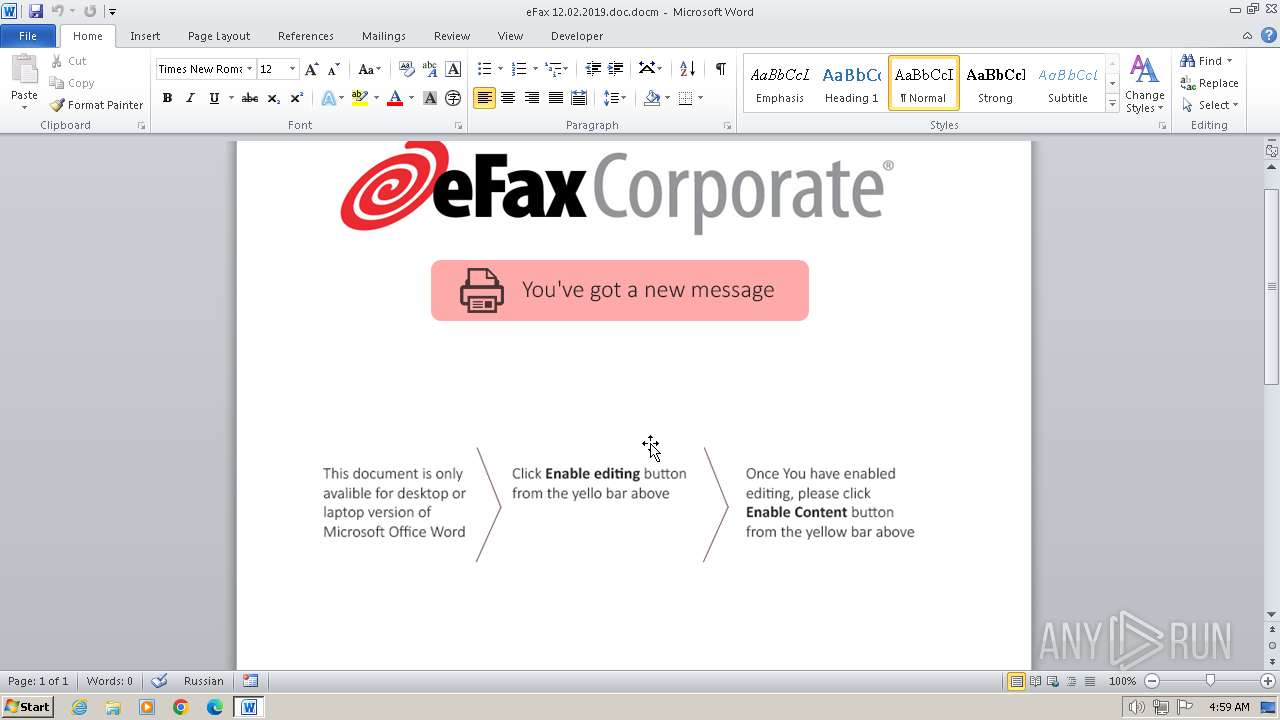Click the Save icon in quick access toolbar
Image resolution: width=1280 pixels, height=720 pixels.
point(36,11)
